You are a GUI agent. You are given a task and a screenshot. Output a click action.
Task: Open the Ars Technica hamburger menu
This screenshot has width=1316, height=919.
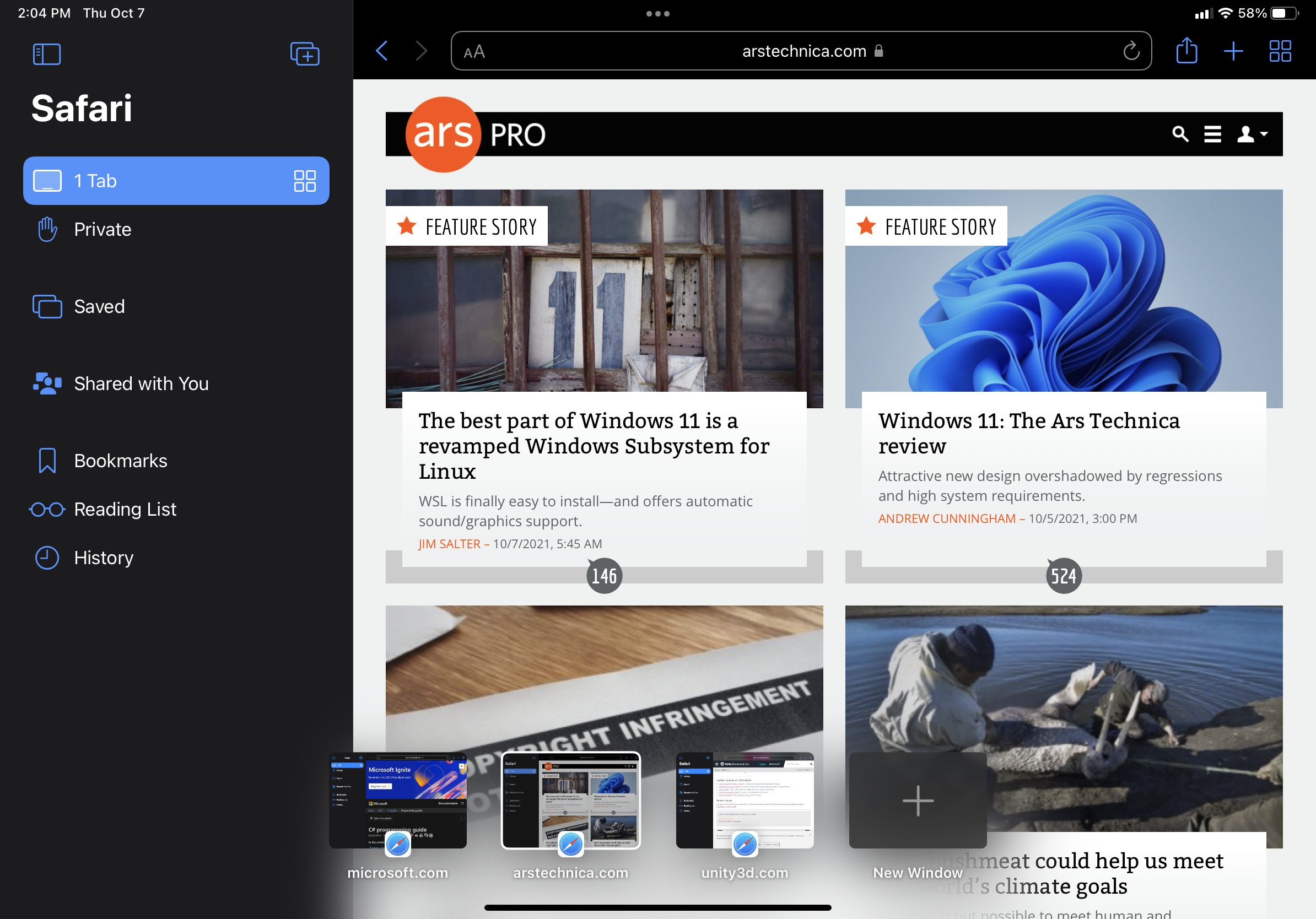1212,134
